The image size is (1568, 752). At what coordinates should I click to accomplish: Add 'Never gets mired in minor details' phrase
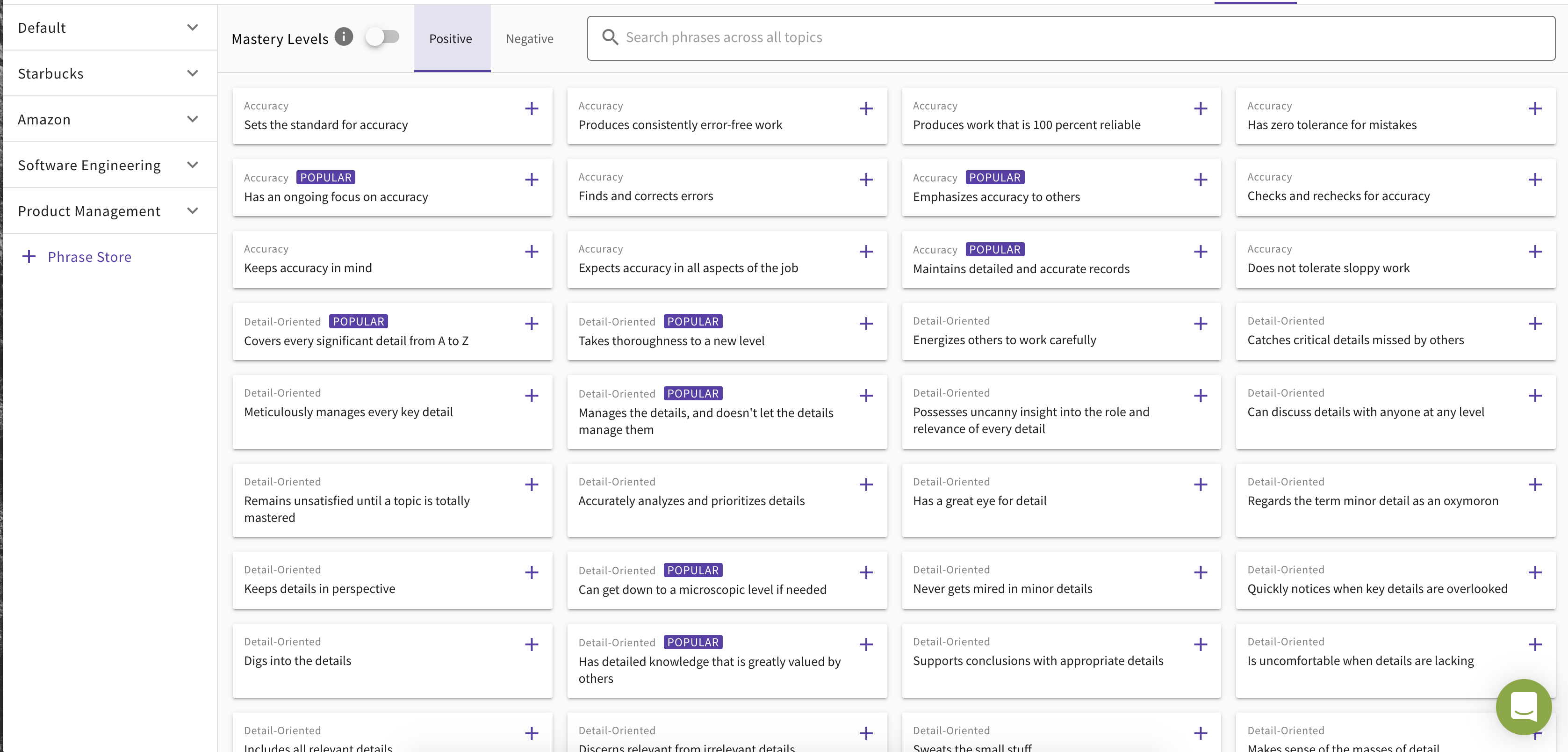(1200, 572)
